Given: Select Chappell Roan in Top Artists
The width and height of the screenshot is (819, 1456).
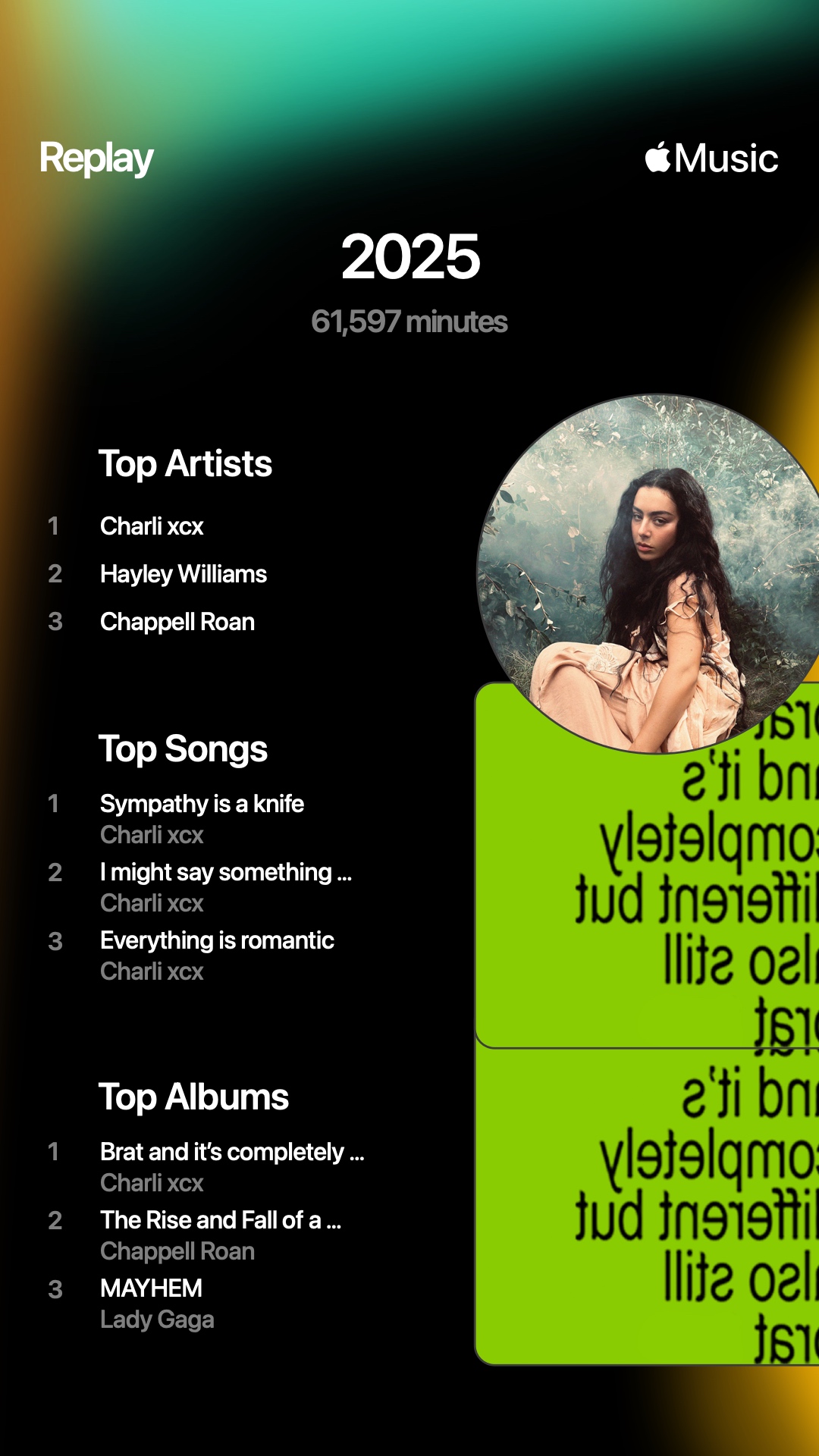Looking at the screenshot, I should point(177,622).
